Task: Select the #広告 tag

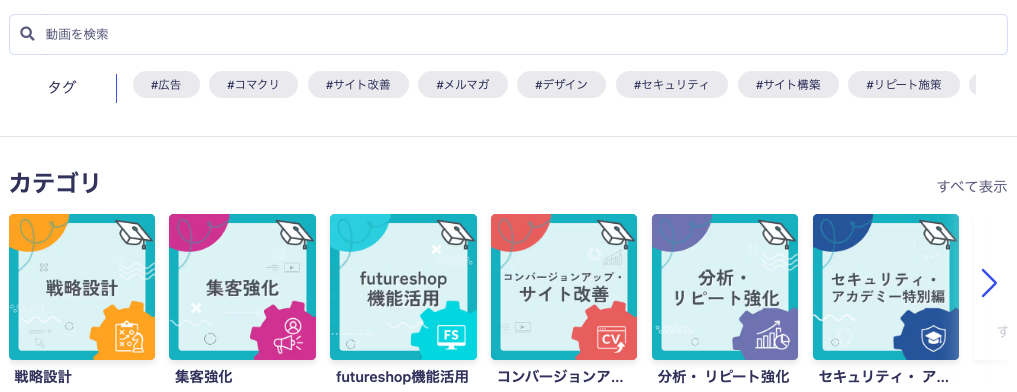Action: tap(166, 84)
